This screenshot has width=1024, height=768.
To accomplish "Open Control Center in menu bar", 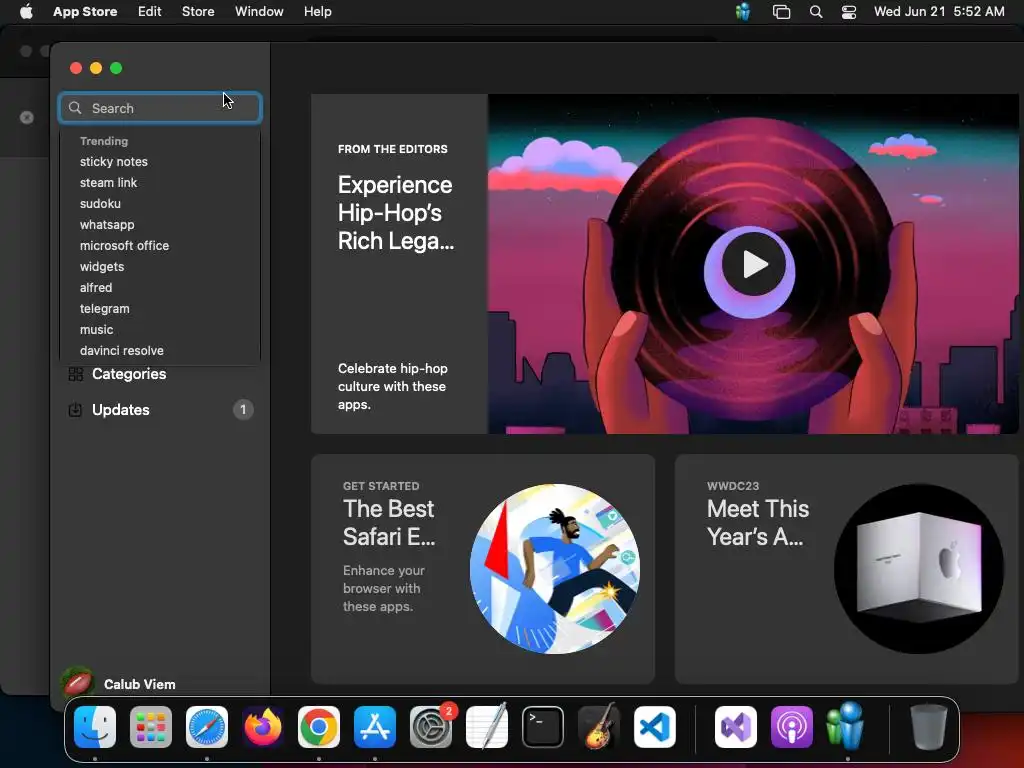I will coord(848,12).
